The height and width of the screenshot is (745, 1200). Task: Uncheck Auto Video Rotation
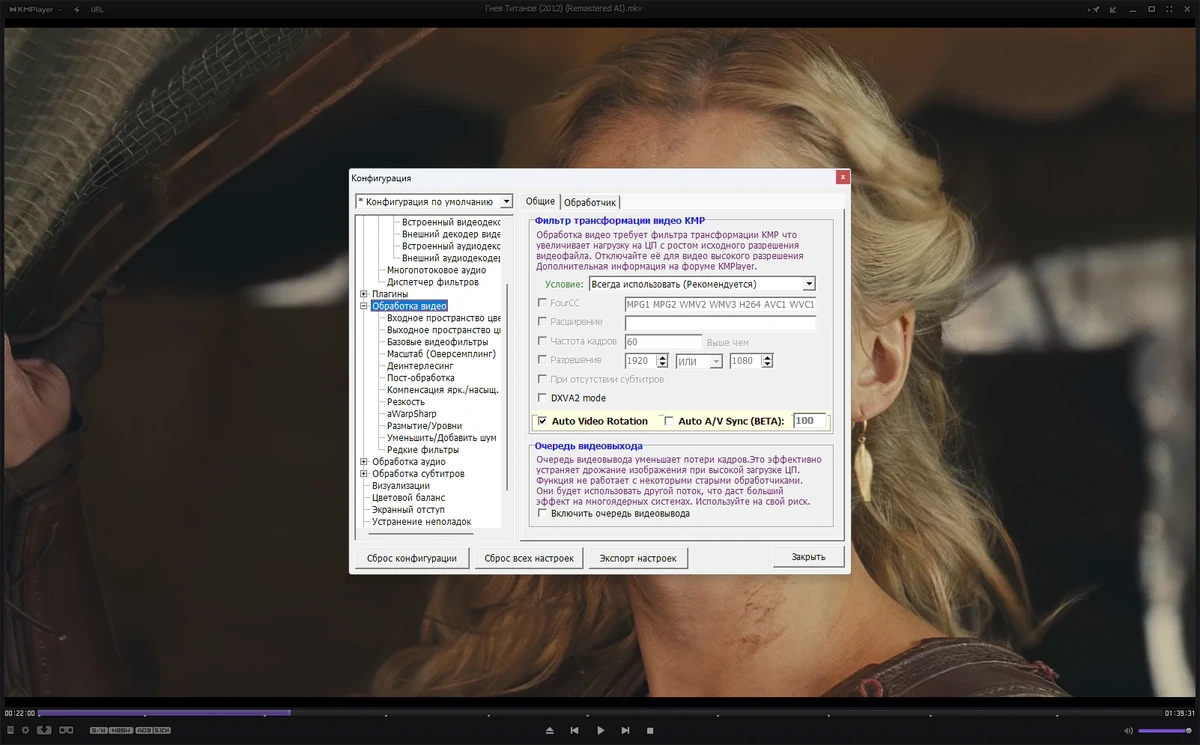(x=543, y=421)
